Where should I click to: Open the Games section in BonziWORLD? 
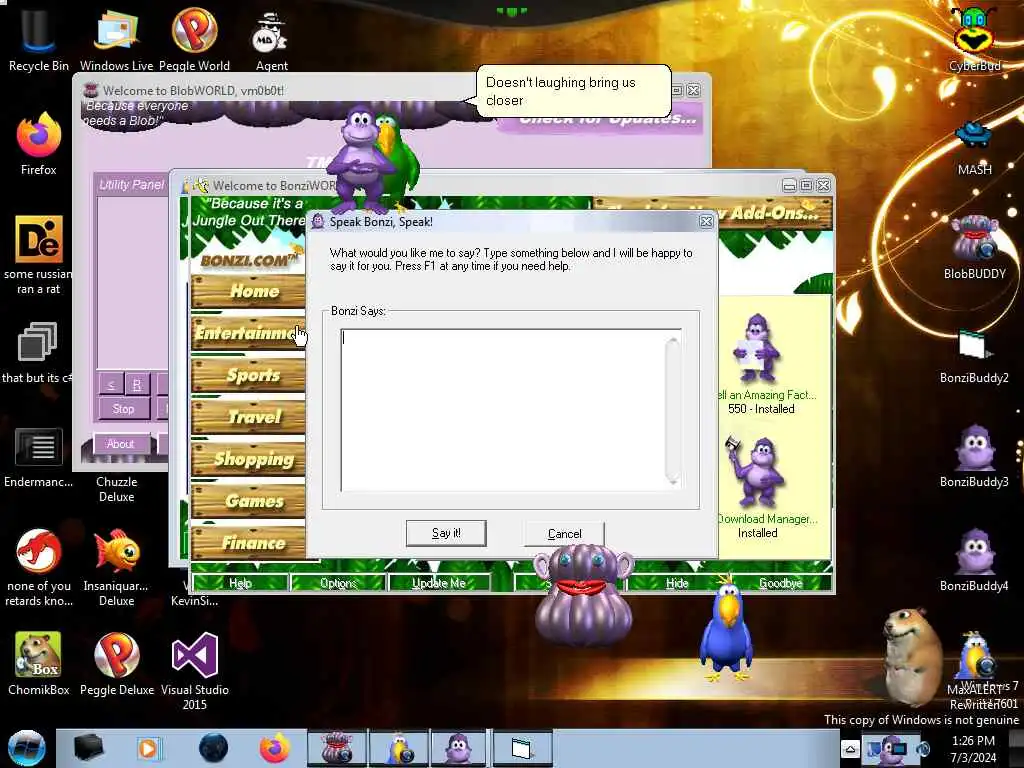tap(249, 500)
